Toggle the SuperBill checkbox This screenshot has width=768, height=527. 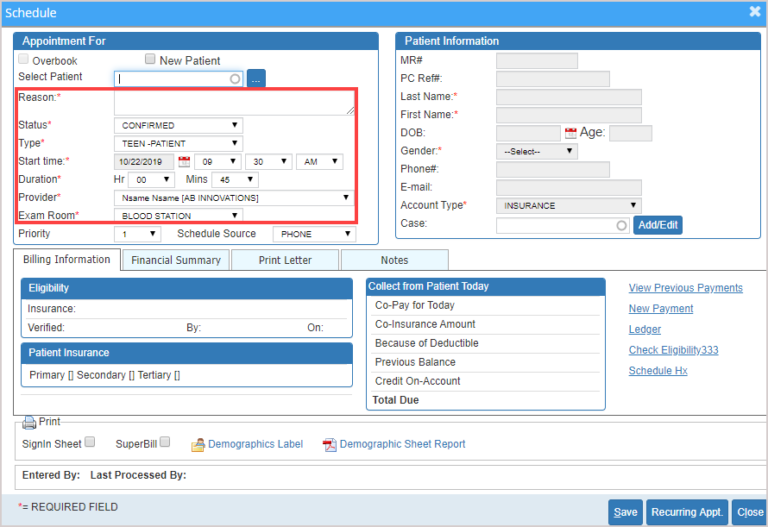[165, 442]
